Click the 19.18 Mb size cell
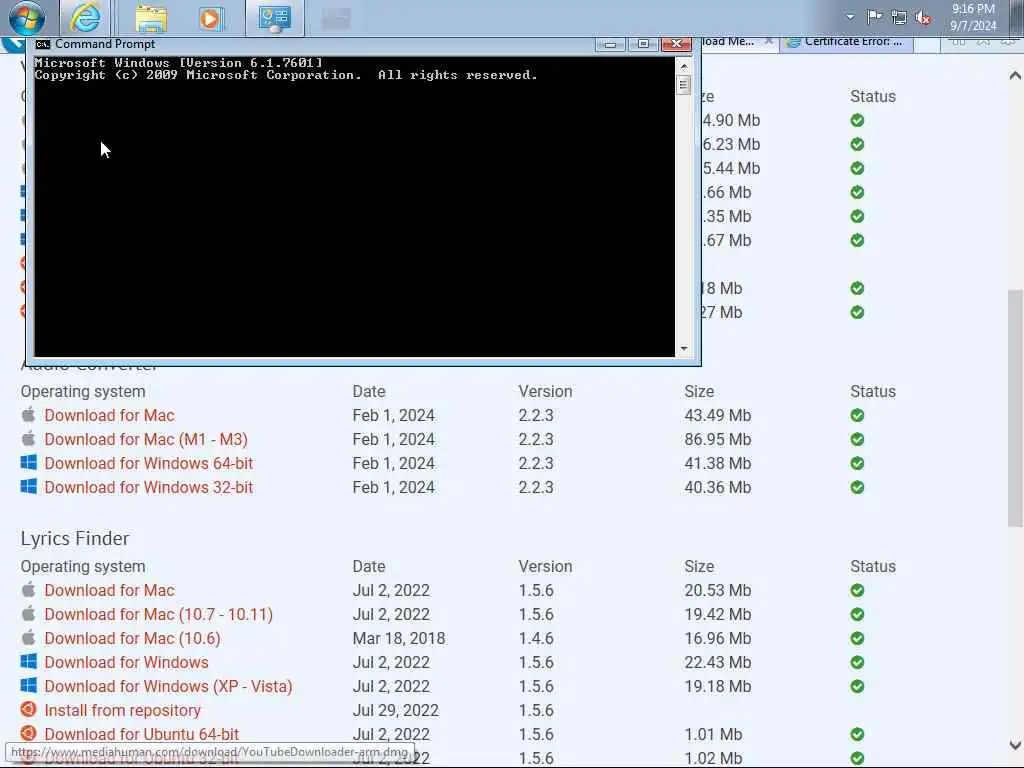Image resolution: width=1024 pixels, height=768 pixels. point(718,687)
